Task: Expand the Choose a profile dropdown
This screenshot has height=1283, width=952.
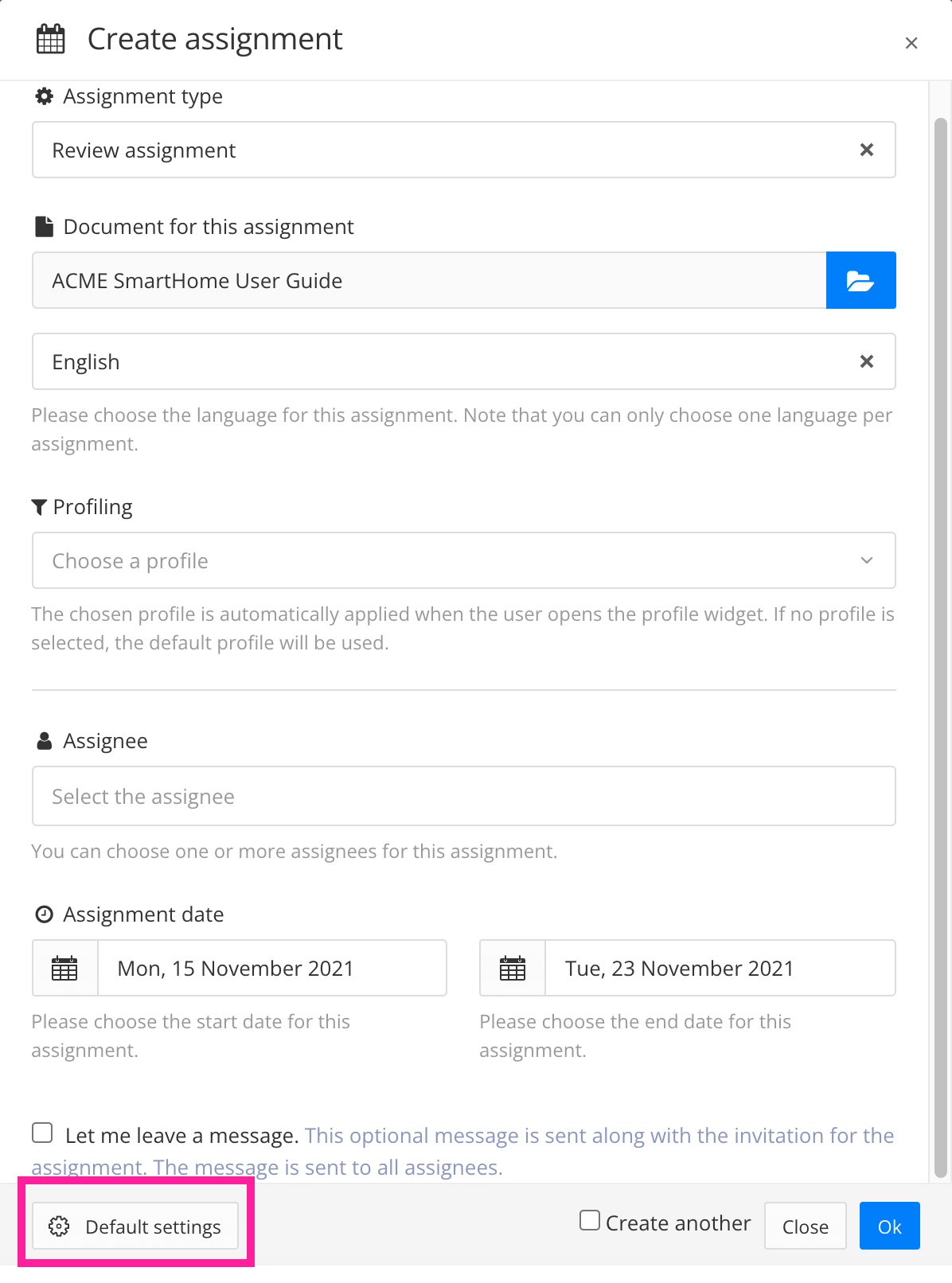Action: 463,560
